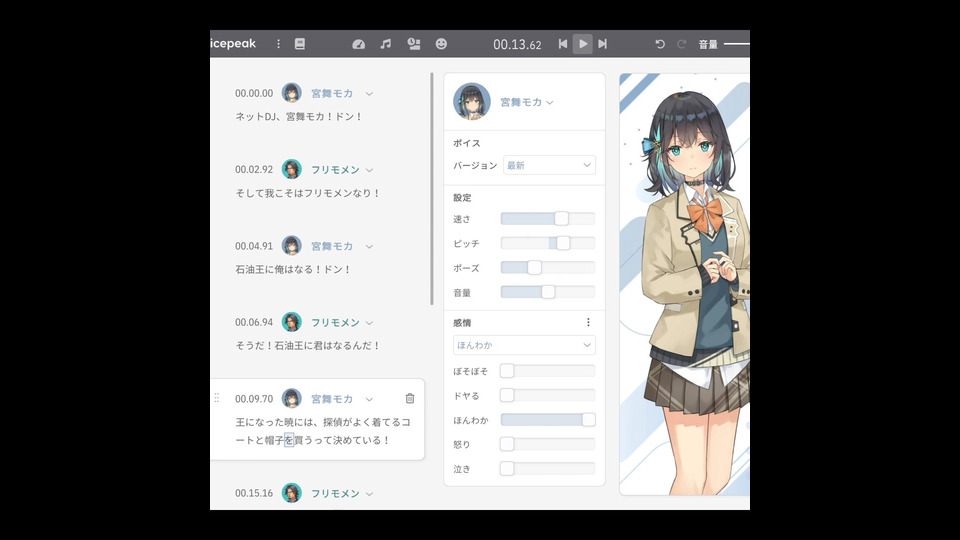Open the 感情 section three-dot menu

588,323
